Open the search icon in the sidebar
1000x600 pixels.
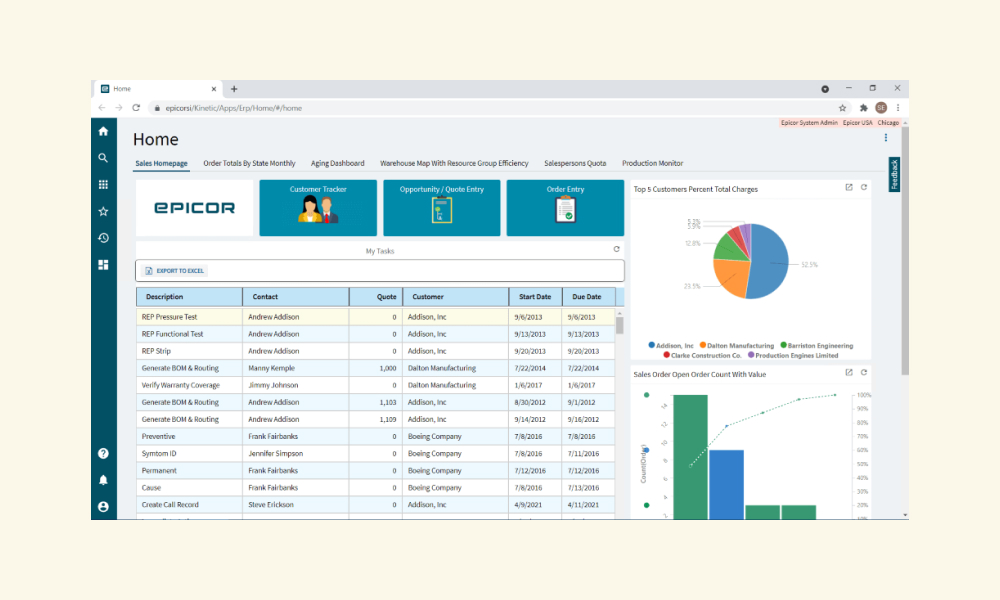(103, 158)
